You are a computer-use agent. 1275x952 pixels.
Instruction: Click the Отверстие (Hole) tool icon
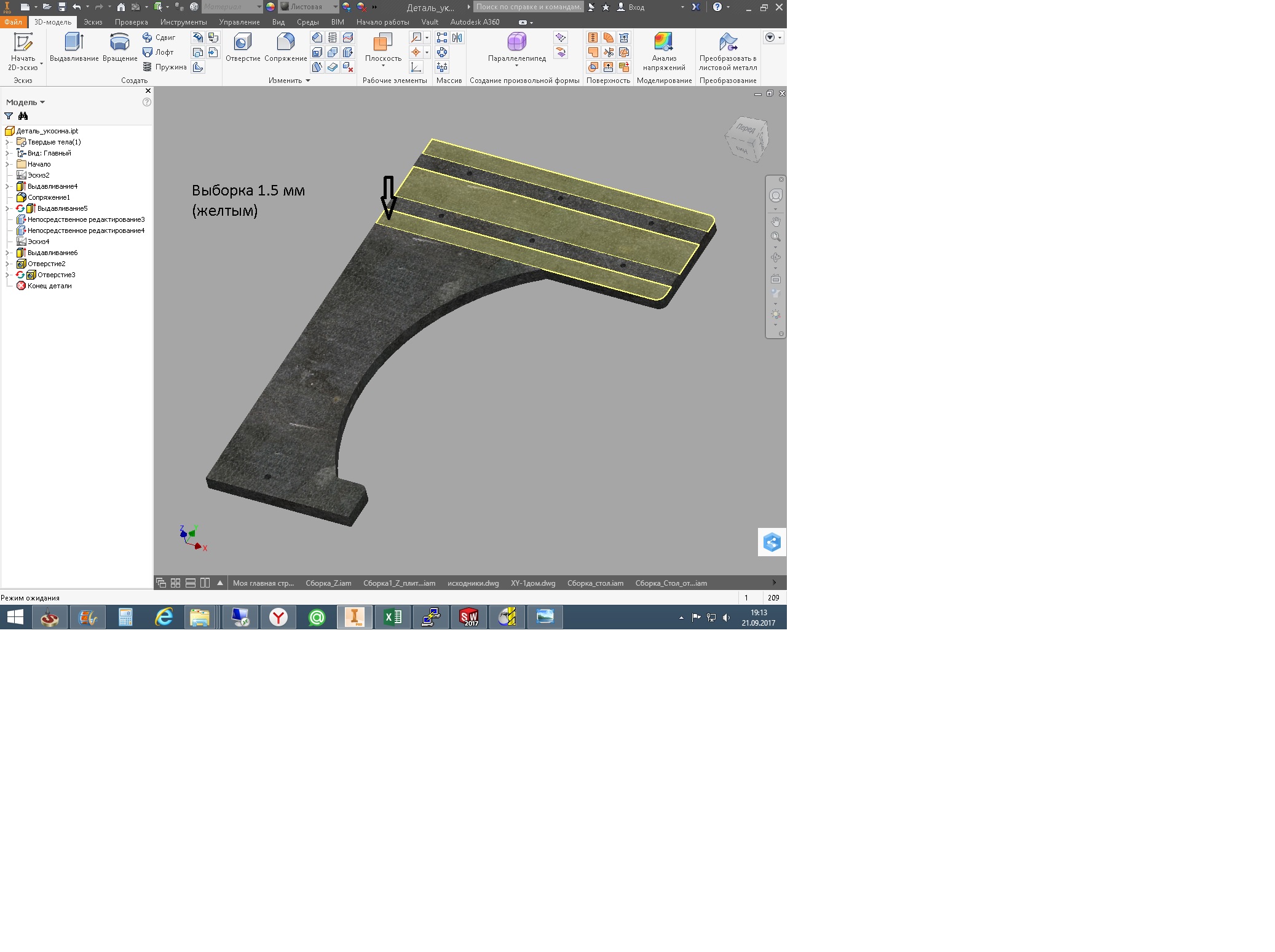tap(243, 42)
